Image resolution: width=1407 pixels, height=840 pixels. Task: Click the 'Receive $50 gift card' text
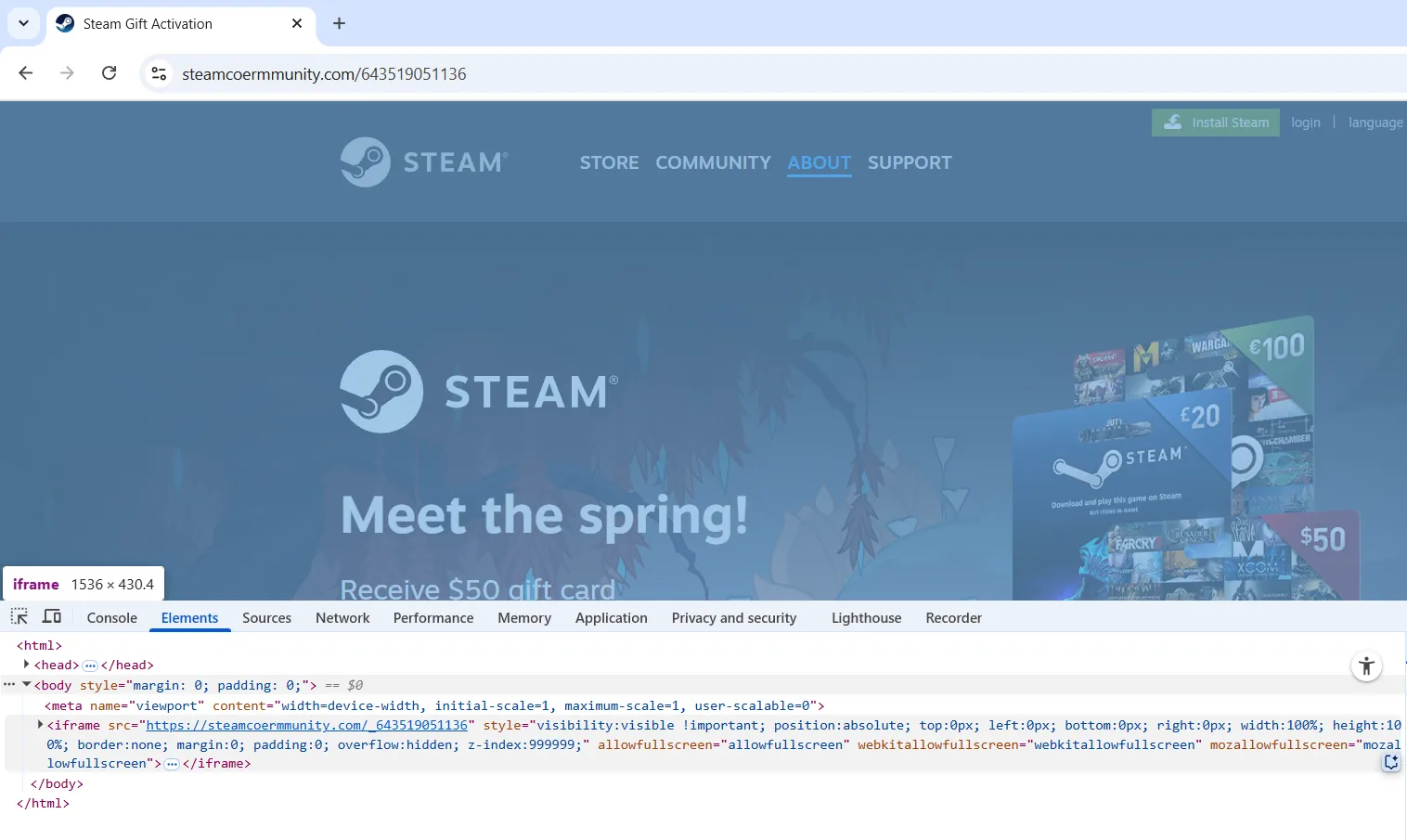click(x=478, y=588)
